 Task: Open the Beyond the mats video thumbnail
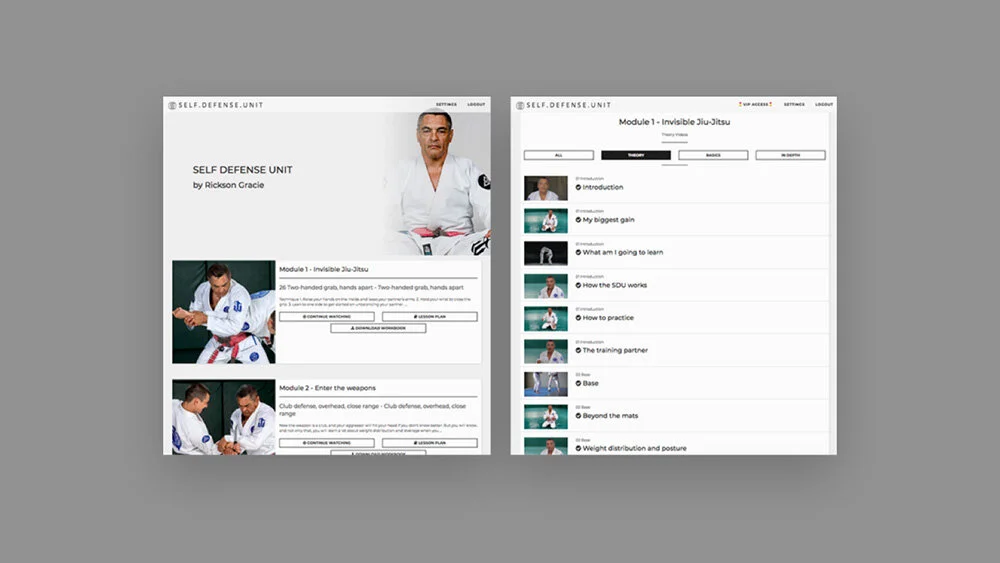tap(546, 417)
